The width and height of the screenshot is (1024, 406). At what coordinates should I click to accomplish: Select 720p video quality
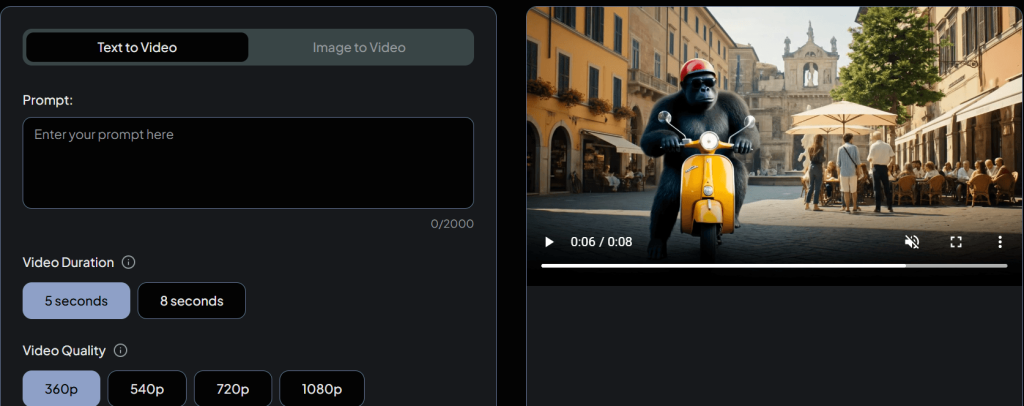232,388
